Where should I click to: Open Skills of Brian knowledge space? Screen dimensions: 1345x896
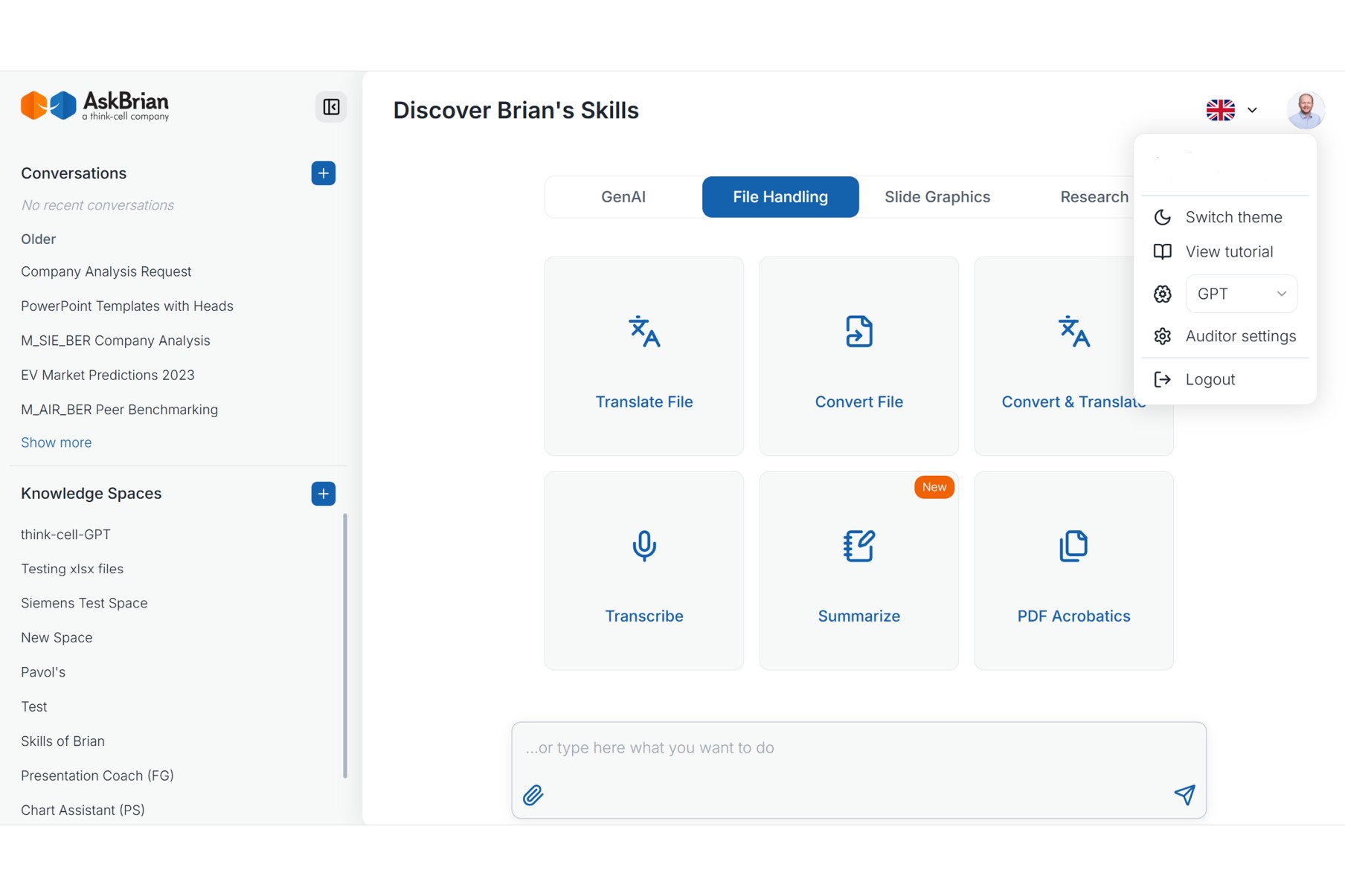pos(62,741)
